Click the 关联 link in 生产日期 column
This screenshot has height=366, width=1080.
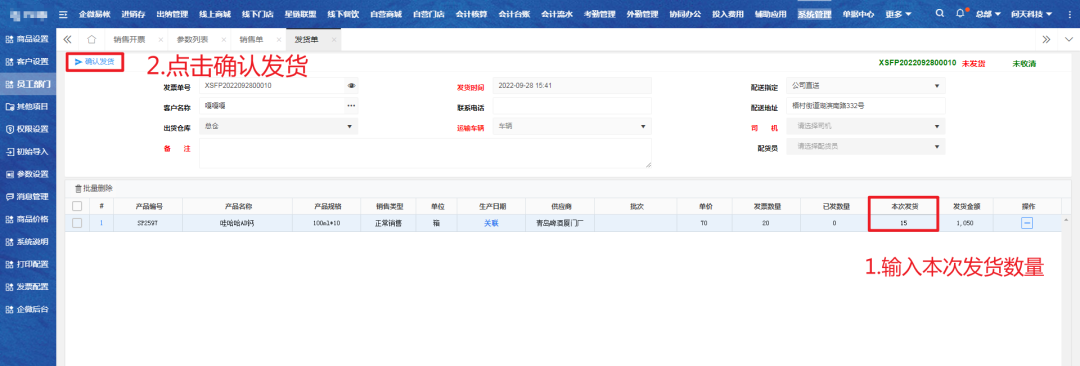coord(491,223)
